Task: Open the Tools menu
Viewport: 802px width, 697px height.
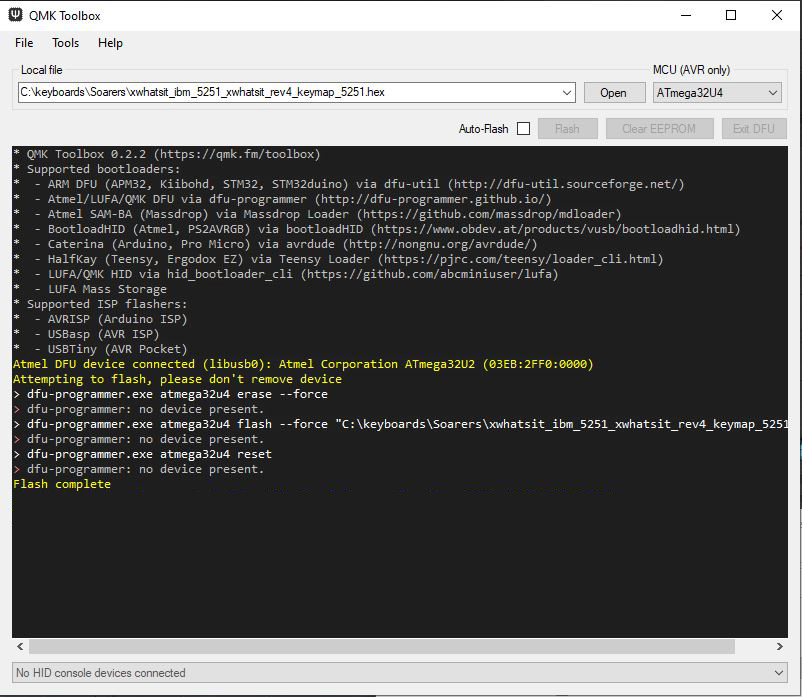Action: [66, 43]
